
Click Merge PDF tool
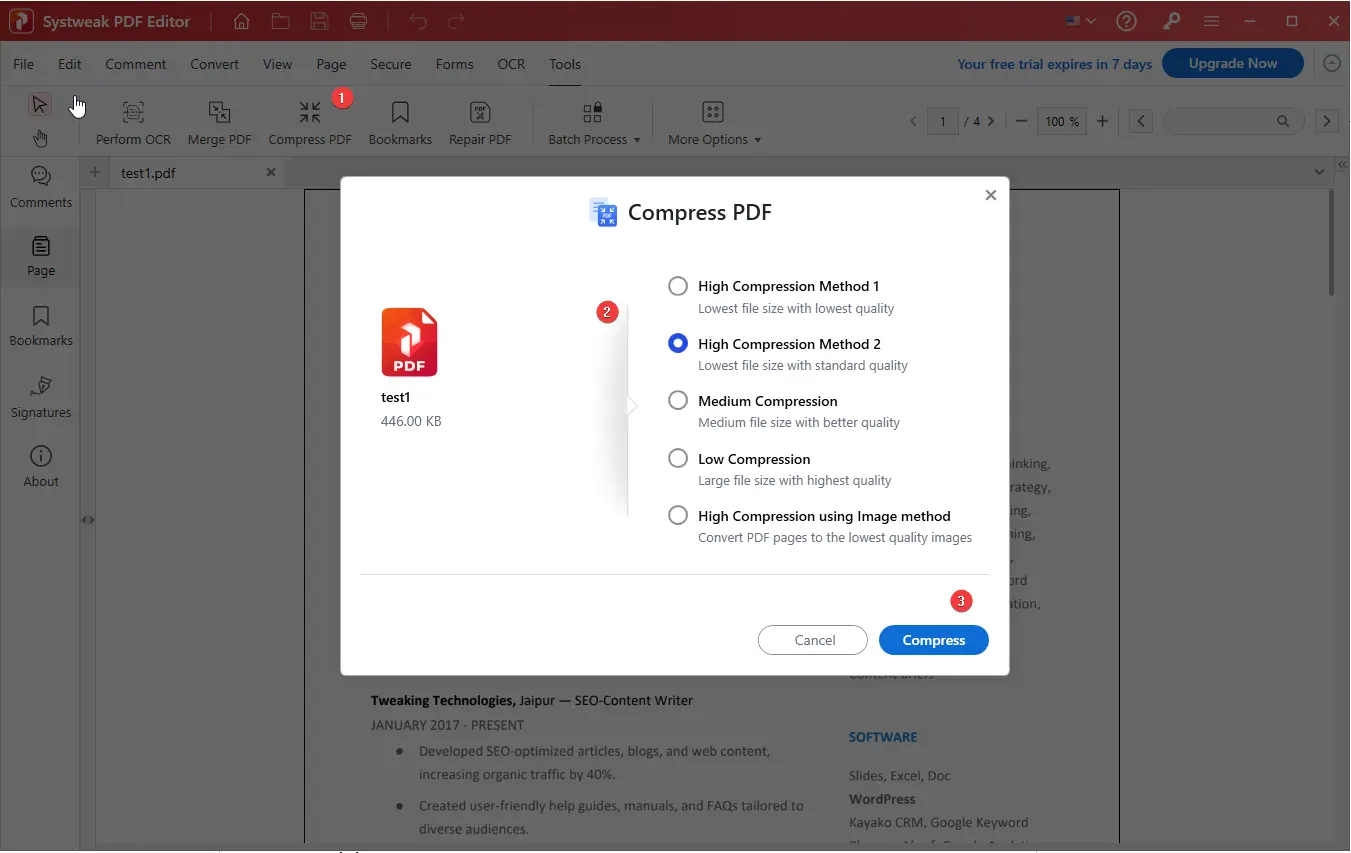[220, 124]
